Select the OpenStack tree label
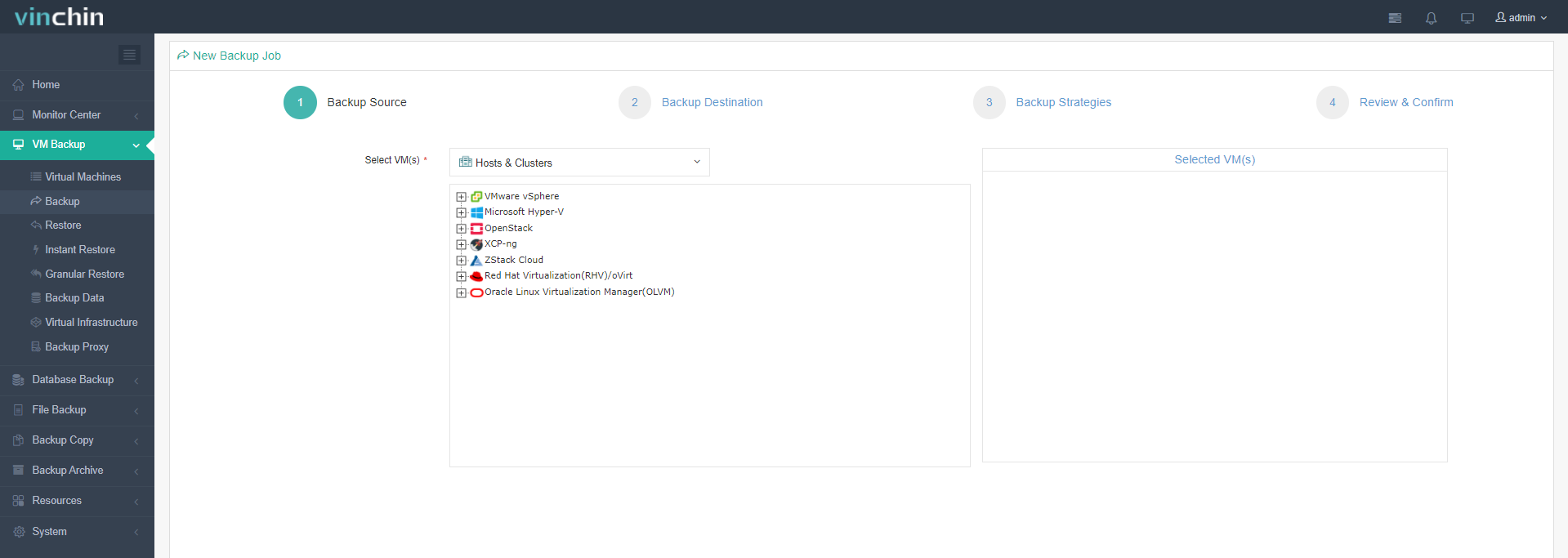 point(508,228)
